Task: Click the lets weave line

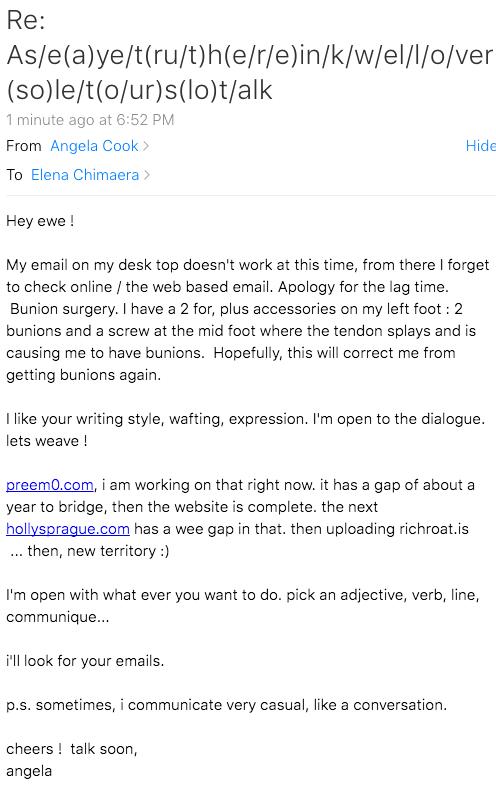Action: [47, 441]
